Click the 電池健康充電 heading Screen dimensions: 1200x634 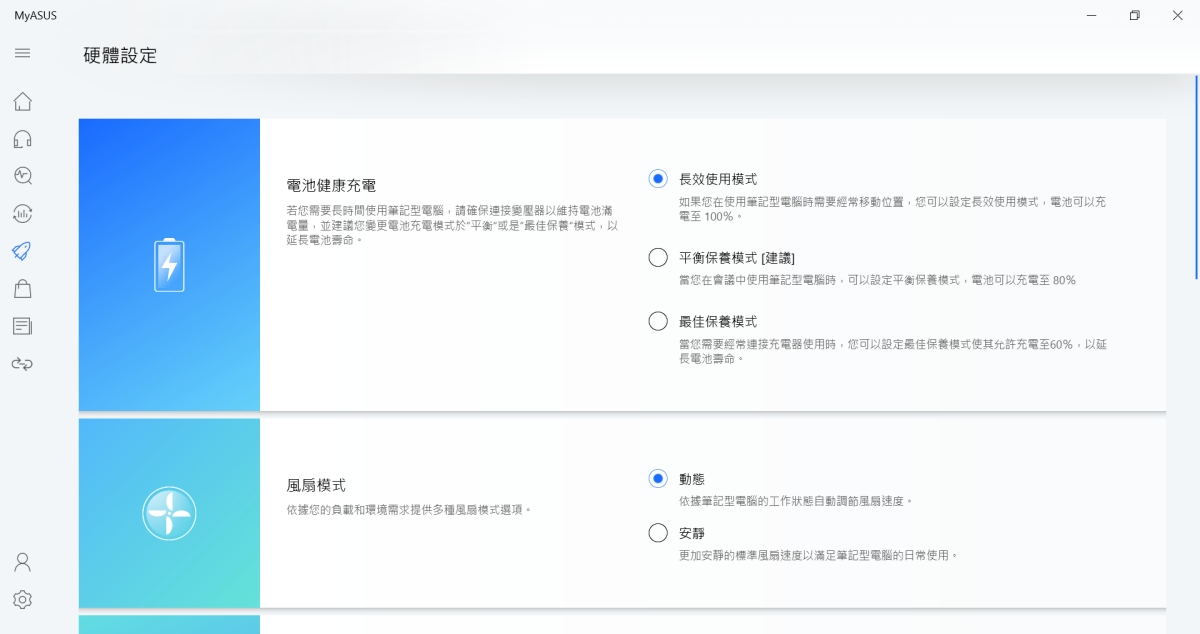pyautogui.click(x=331, y=186)
